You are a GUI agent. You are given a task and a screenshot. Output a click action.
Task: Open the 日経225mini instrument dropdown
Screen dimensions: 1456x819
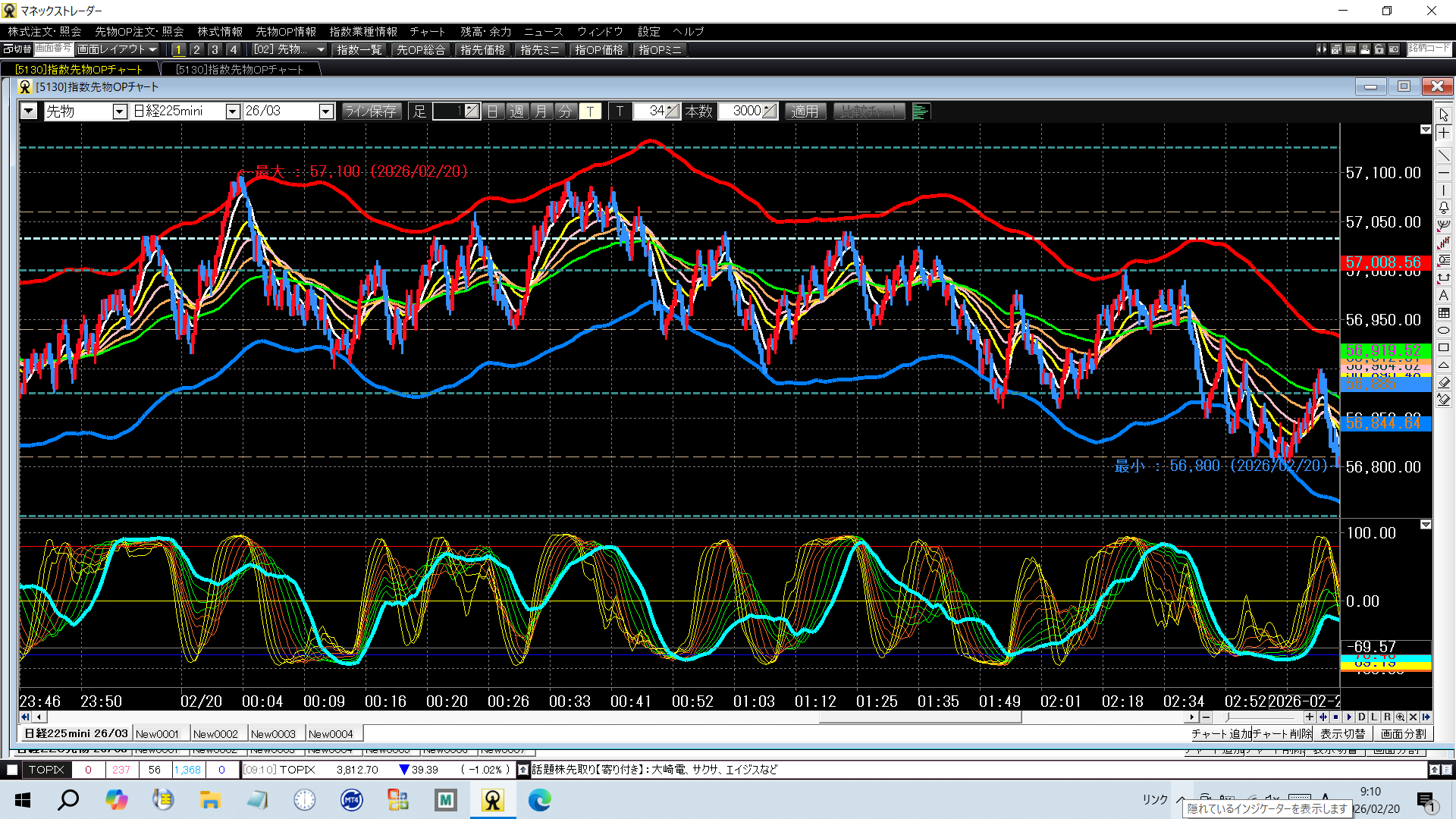pos(233,111)
